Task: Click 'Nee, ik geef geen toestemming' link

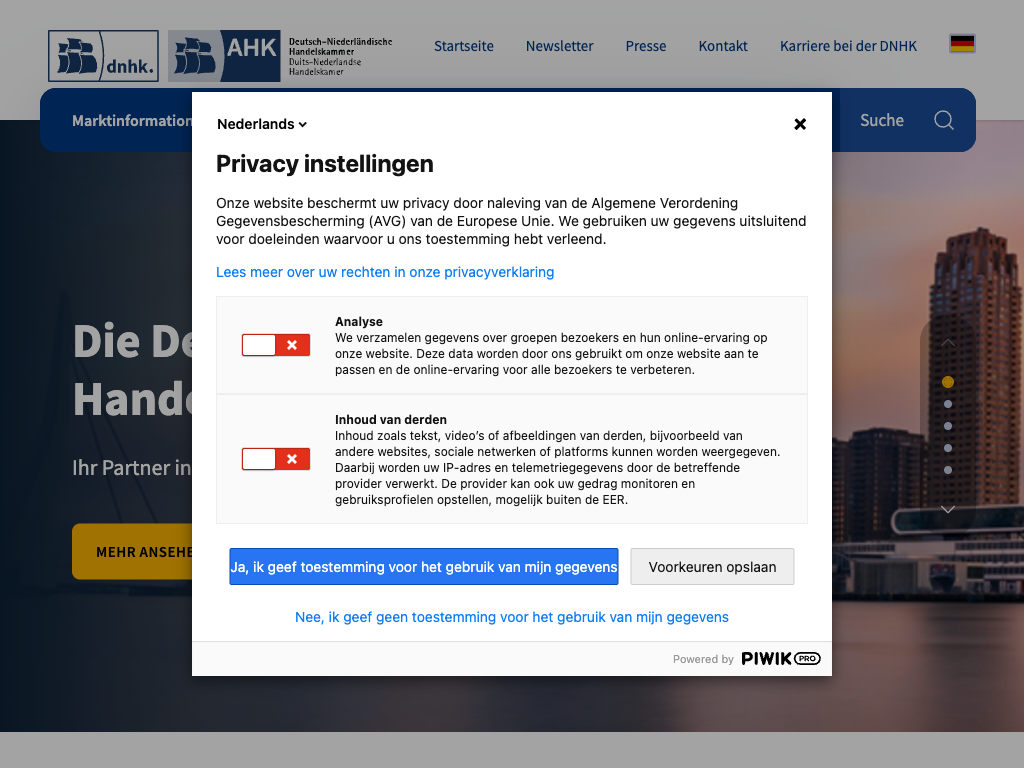Action: (511, 617)
